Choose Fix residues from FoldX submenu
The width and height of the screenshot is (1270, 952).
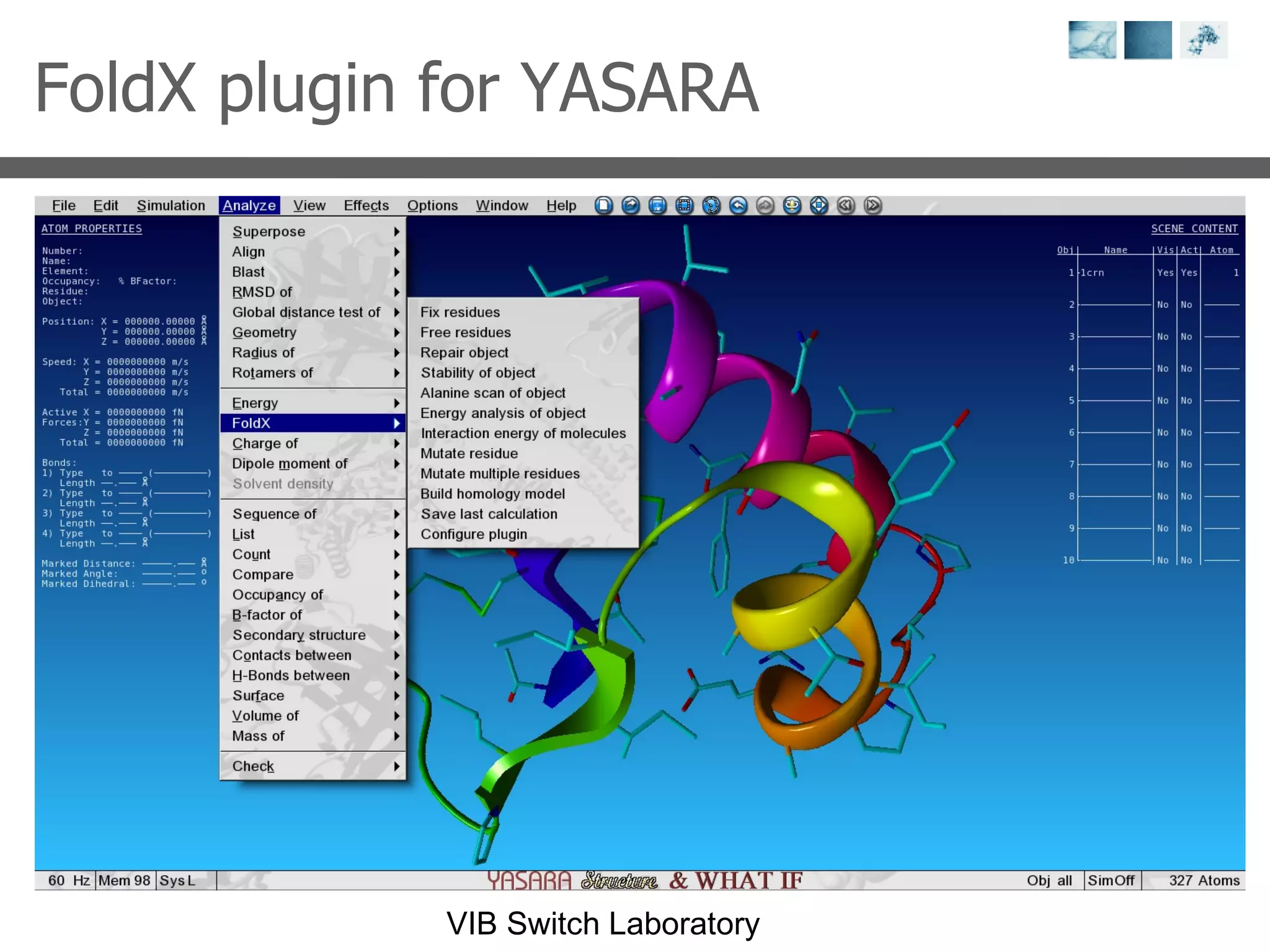pyautogui.click(x=460, y=312)
